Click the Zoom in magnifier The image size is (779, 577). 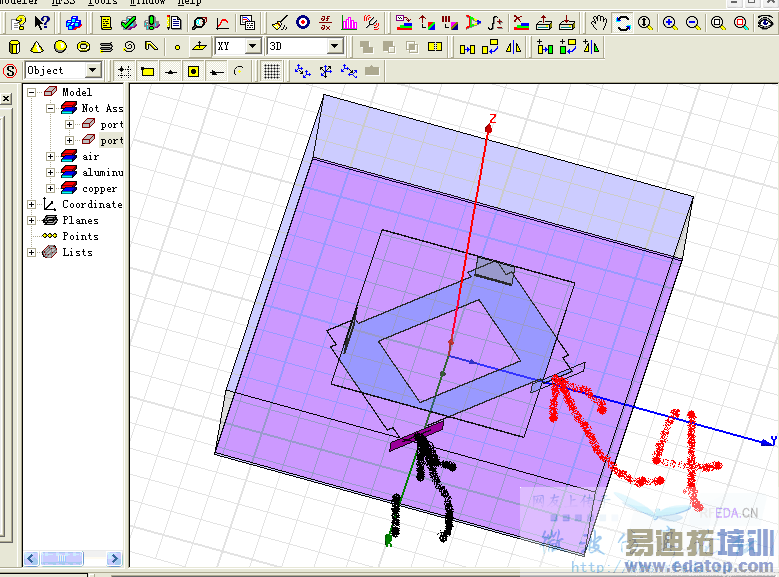pos(669,22)
